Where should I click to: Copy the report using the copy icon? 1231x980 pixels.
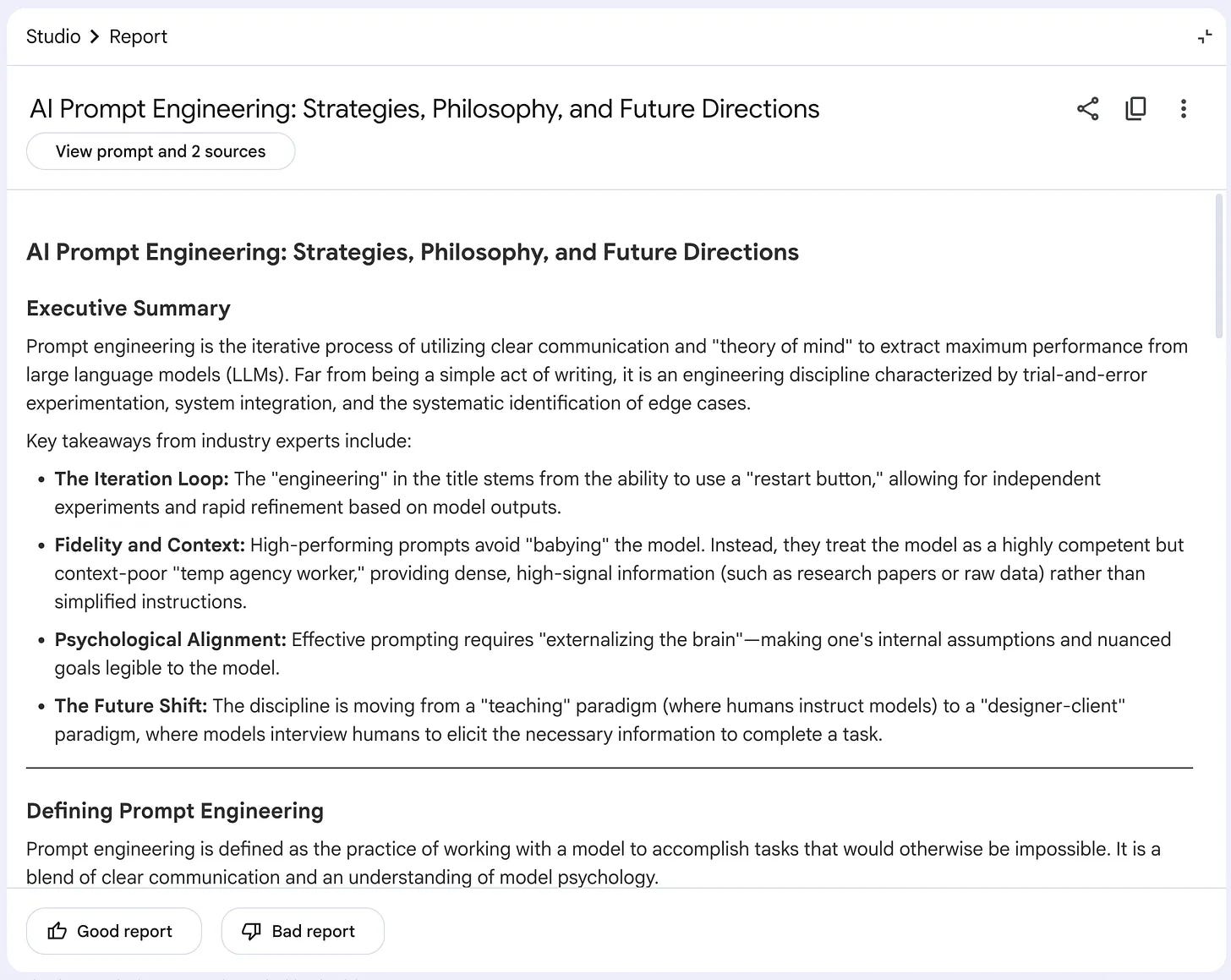click(x=1135, y=109)
